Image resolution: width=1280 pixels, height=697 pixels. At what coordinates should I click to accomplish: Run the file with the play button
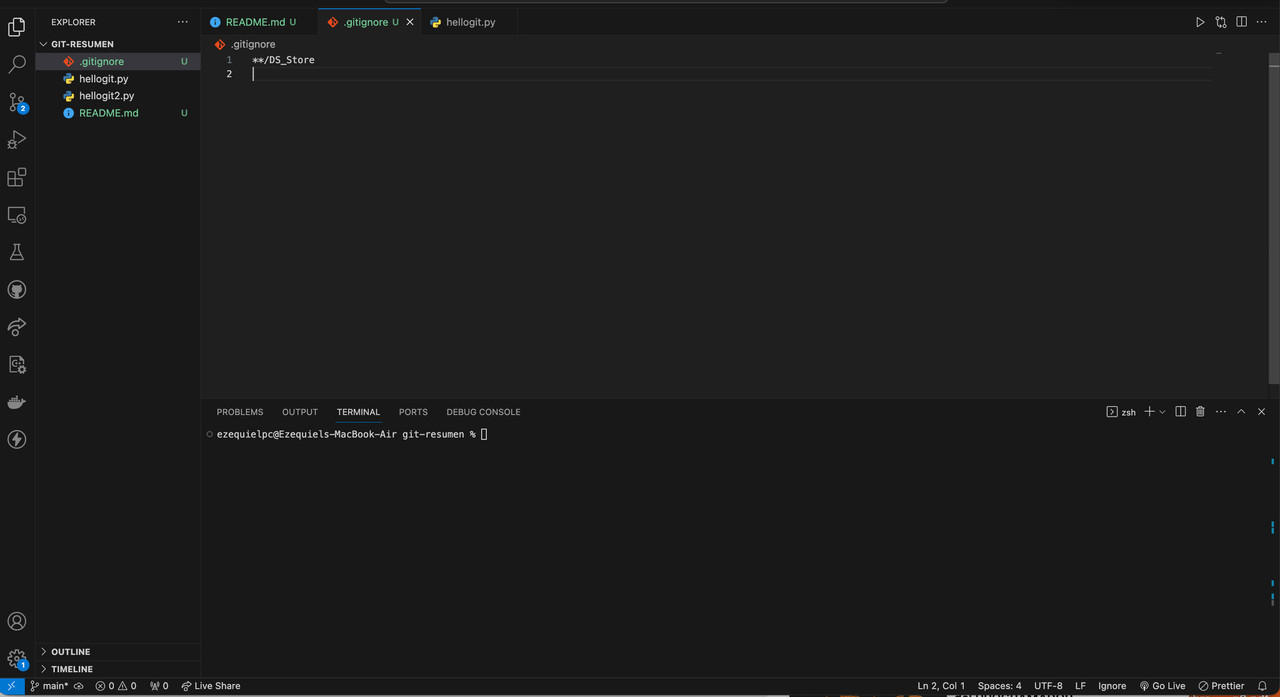coord(1200,22)
